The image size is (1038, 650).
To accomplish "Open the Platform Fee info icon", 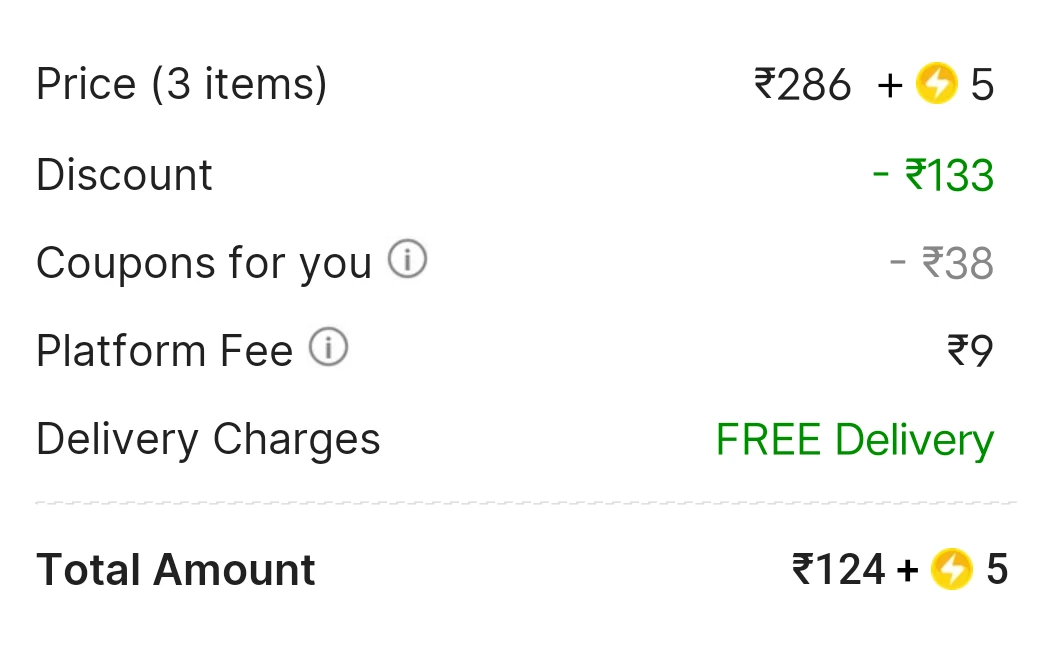I will point(328,346).
